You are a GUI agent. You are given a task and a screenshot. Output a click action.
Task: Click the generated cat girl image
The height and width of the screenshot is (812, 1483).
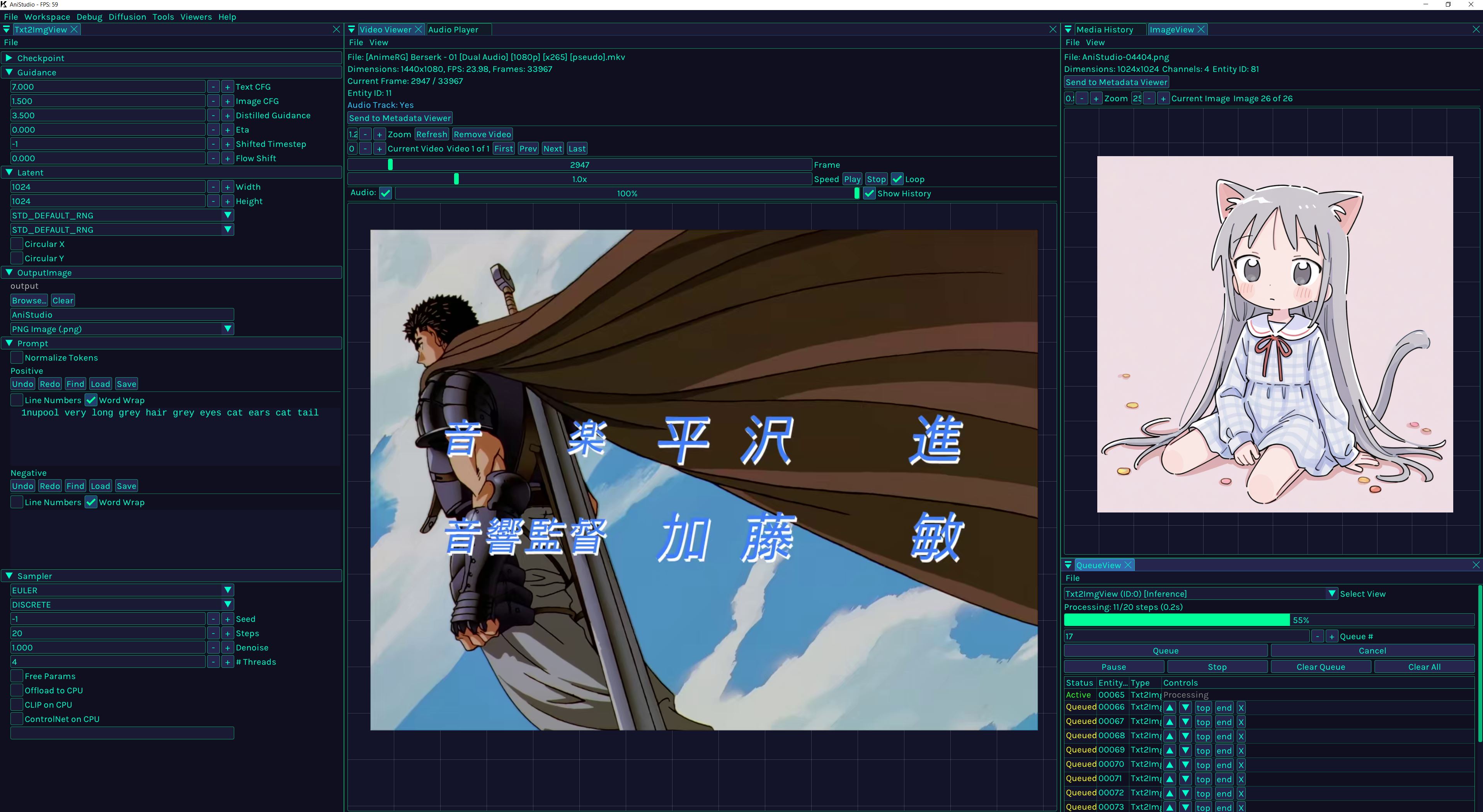click(x=1275, y=334)
